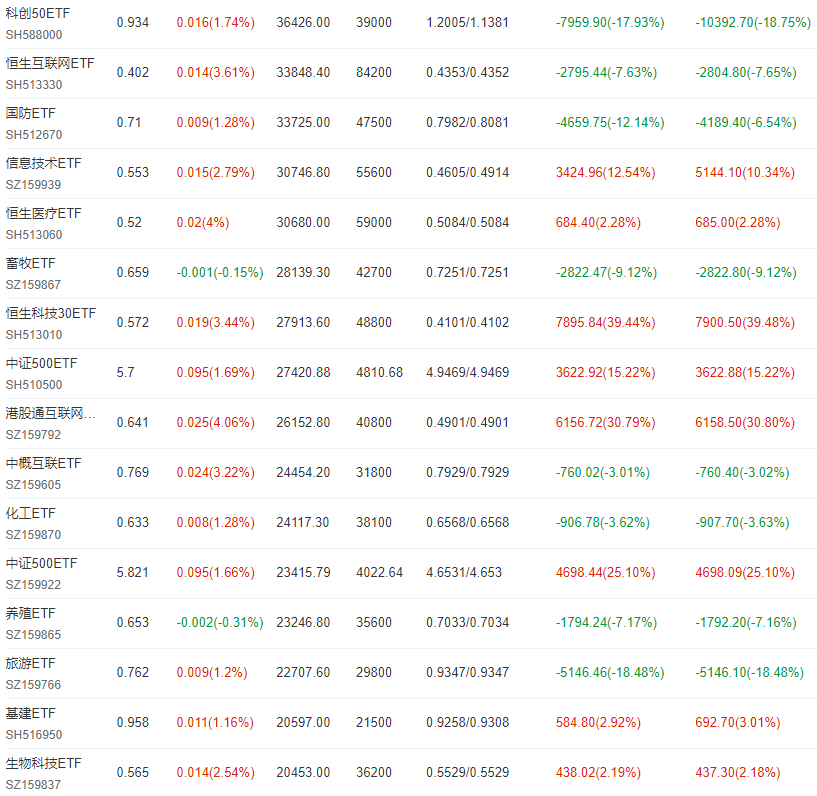Open the 基建ETF fund name
Image resolution: width=817 pixels, height=796 pixels.
tap(30, 713)
